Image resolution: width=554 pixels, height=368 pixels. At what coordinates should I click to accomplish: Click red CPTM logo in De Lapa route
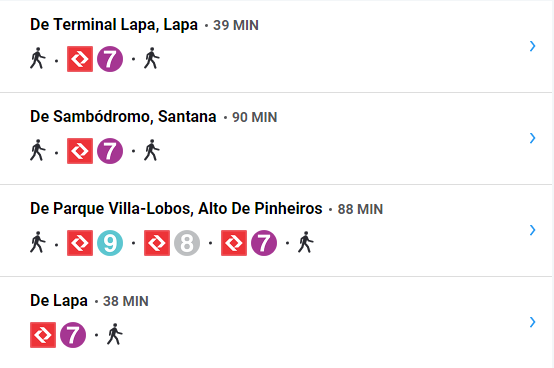(43, 335)
